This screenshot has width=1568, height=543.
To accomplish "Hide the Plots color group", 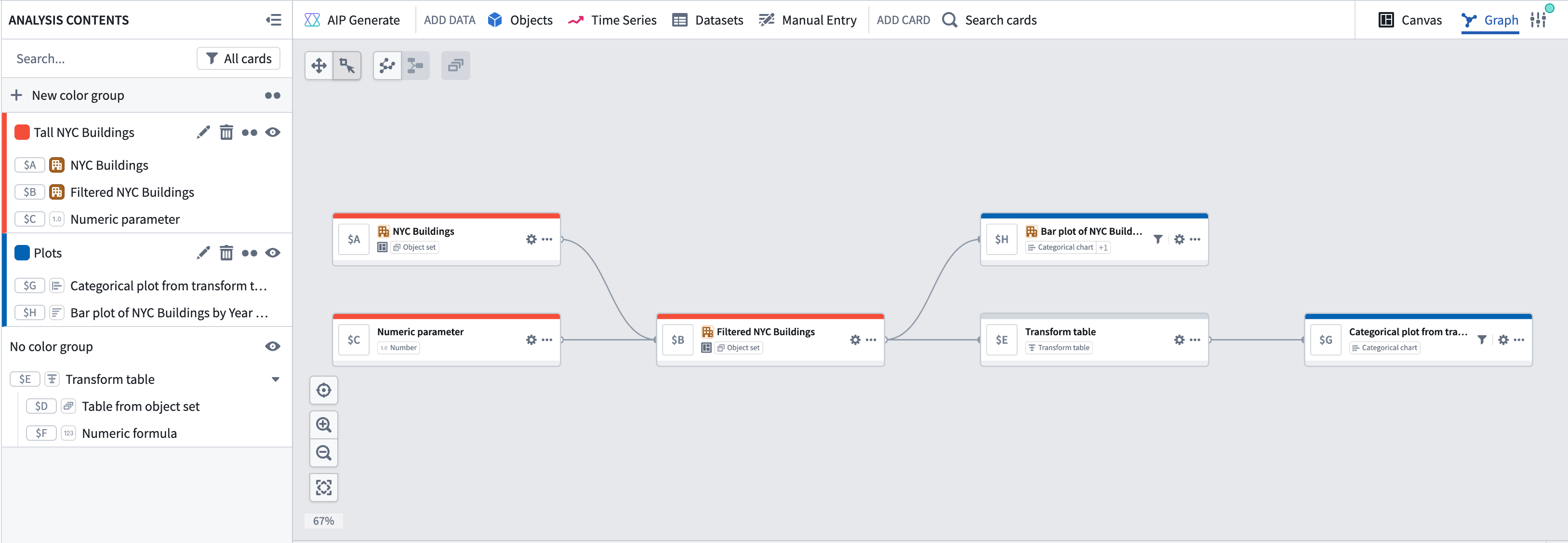I will point(273,252).
